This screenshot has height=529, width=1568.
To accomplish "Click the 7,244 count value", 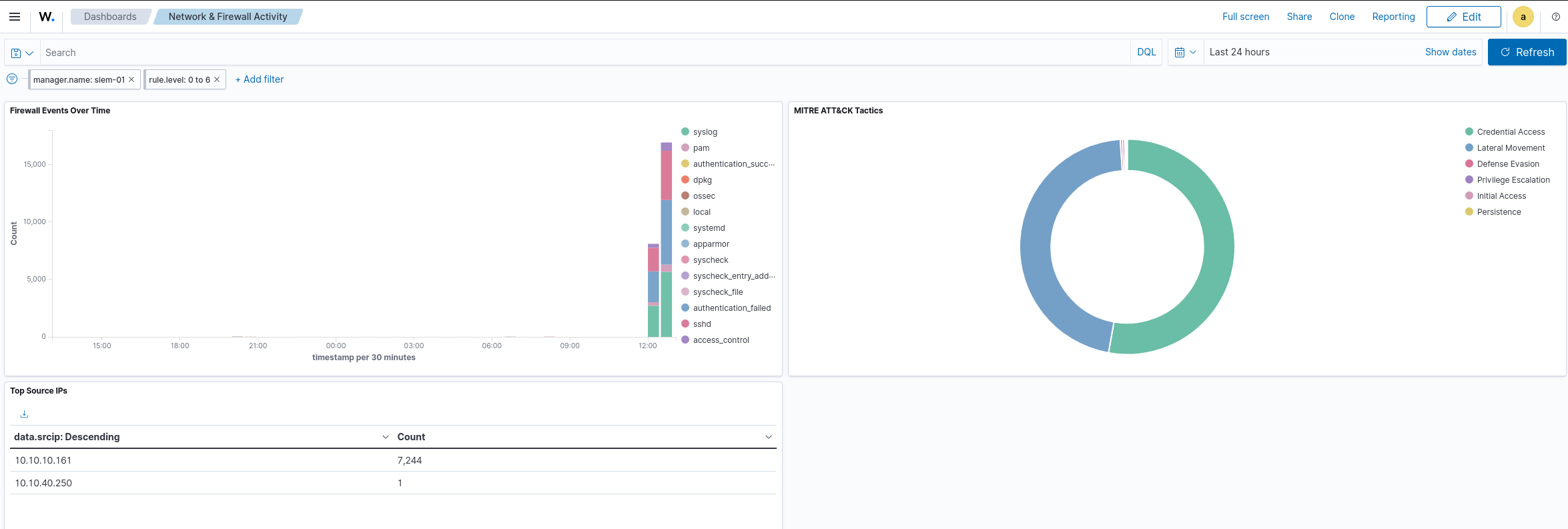I will pyautogui.click(x=410, y=460).
